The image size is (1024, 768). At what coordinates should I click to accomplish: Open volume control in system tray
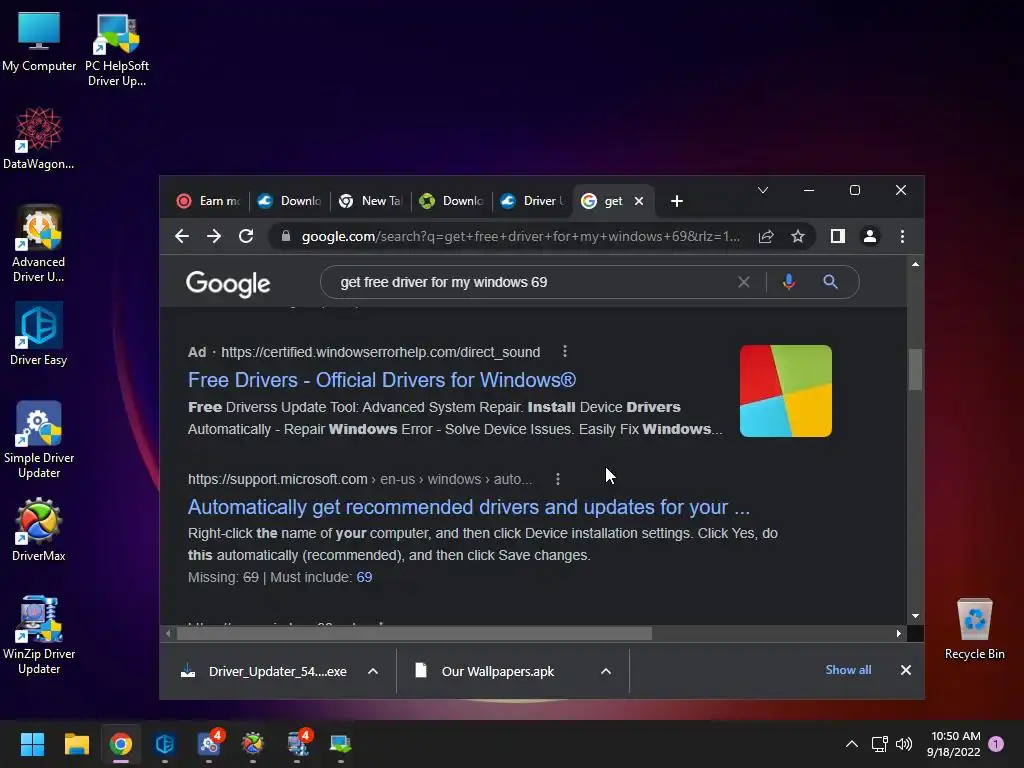[904, 744]
